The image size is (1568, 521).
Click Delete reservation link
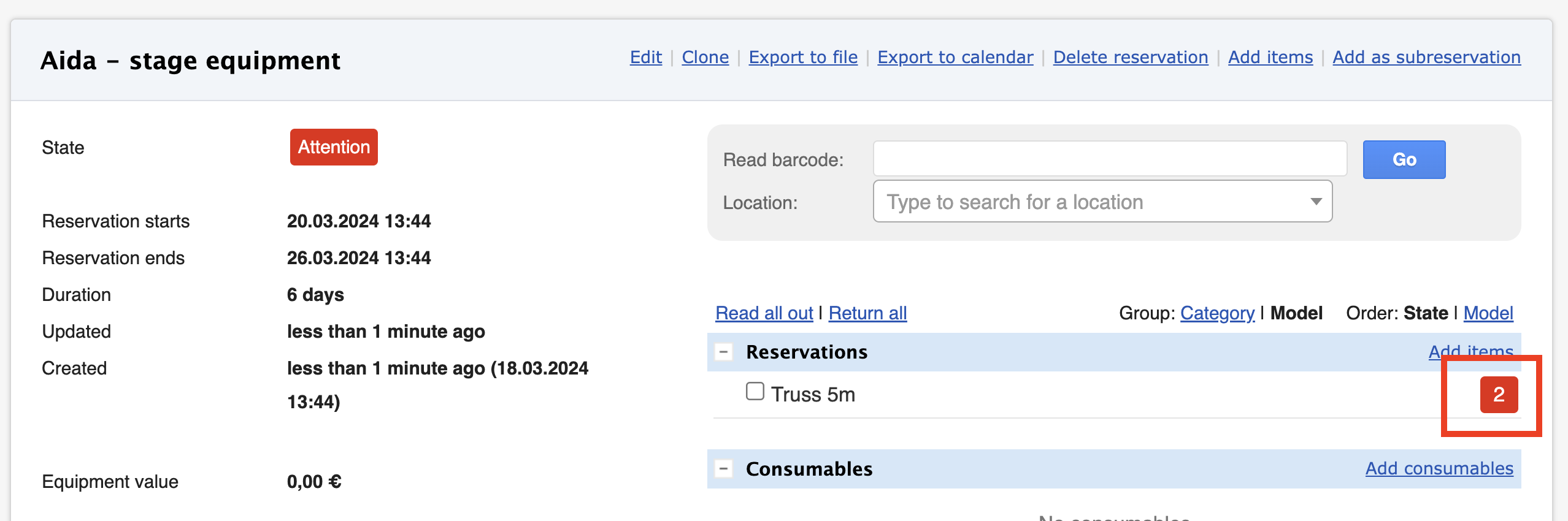pyautogui.click(x=1131, y=57)
